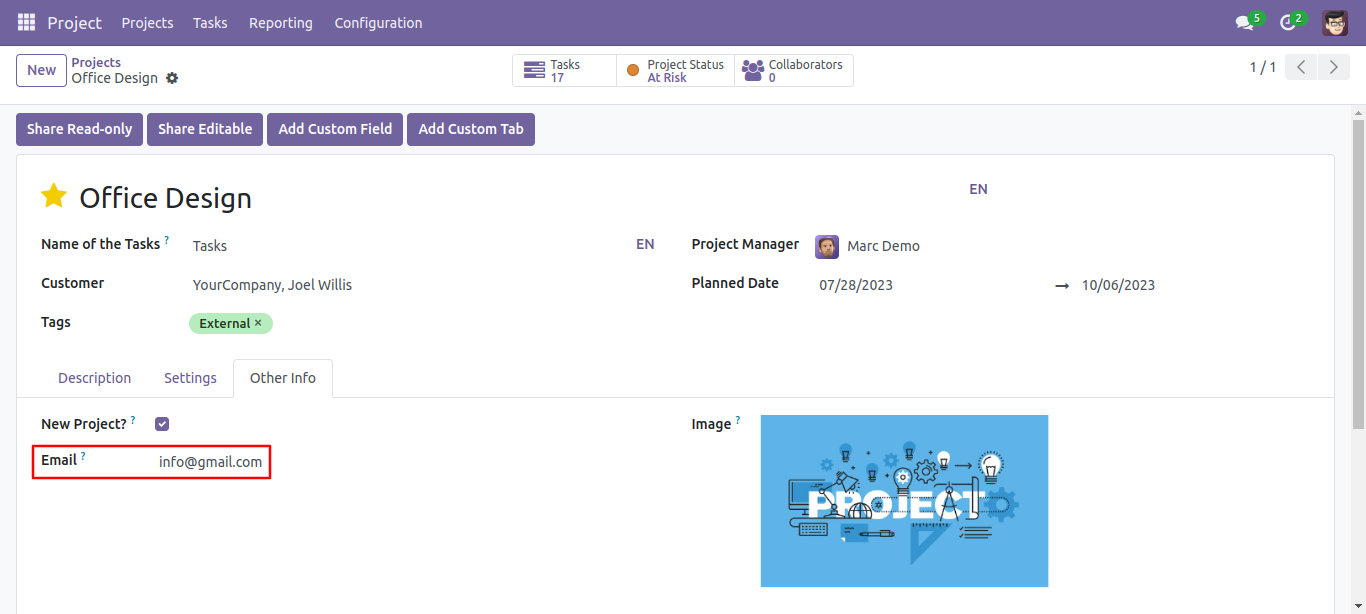Click the Project app title

coord(74,22)
